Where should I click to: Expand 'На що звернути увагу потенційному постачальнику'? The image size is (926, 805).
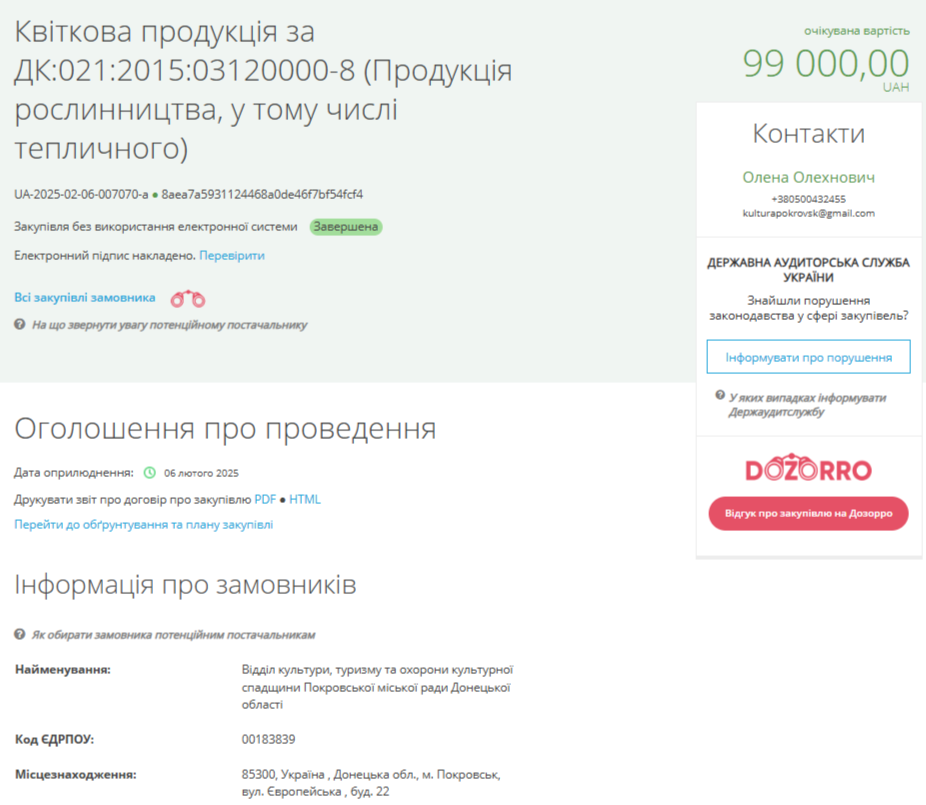(x=169, y=325)
